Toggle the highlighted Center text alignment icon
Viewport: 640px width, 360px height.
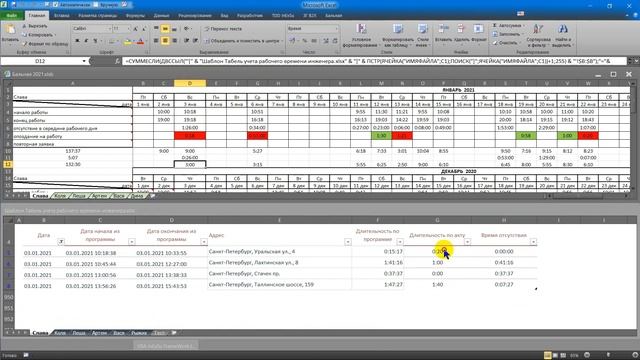165,41
